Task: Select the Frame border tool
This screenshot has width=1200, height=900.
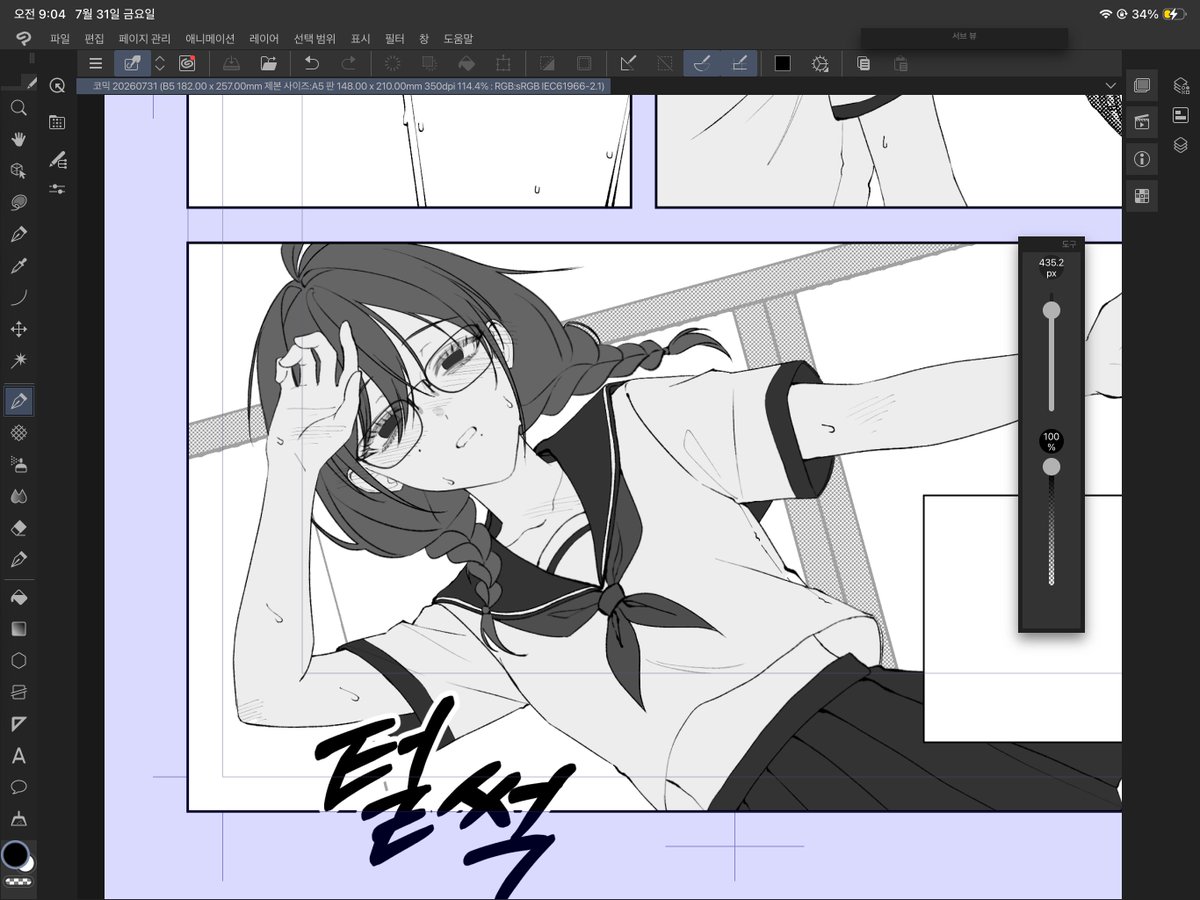Action: 18,692
